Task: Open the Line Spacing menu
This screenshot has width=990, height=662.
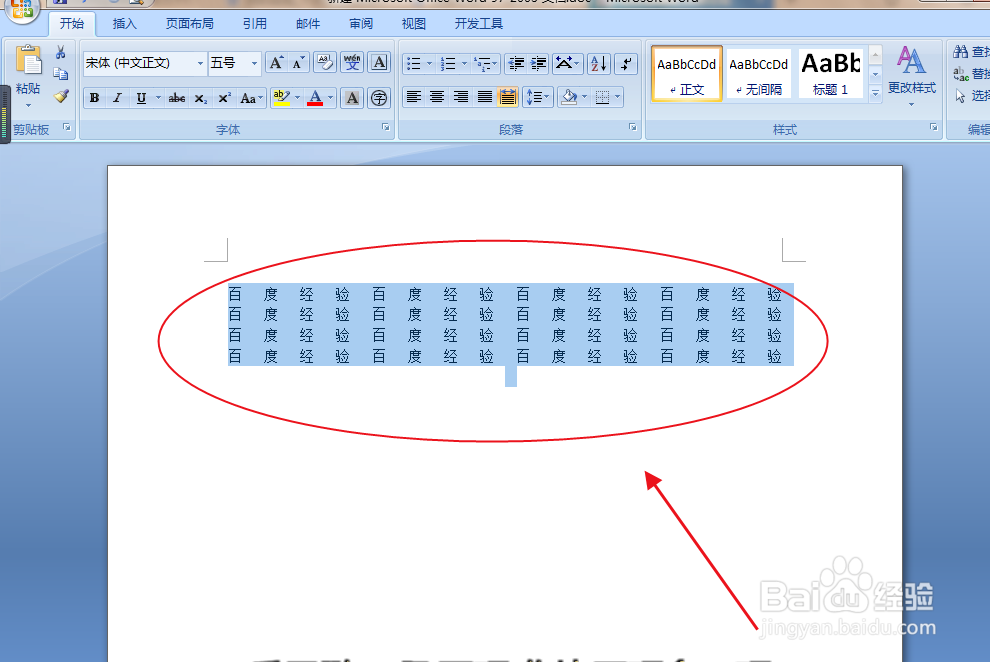Action: pos(538,97)
